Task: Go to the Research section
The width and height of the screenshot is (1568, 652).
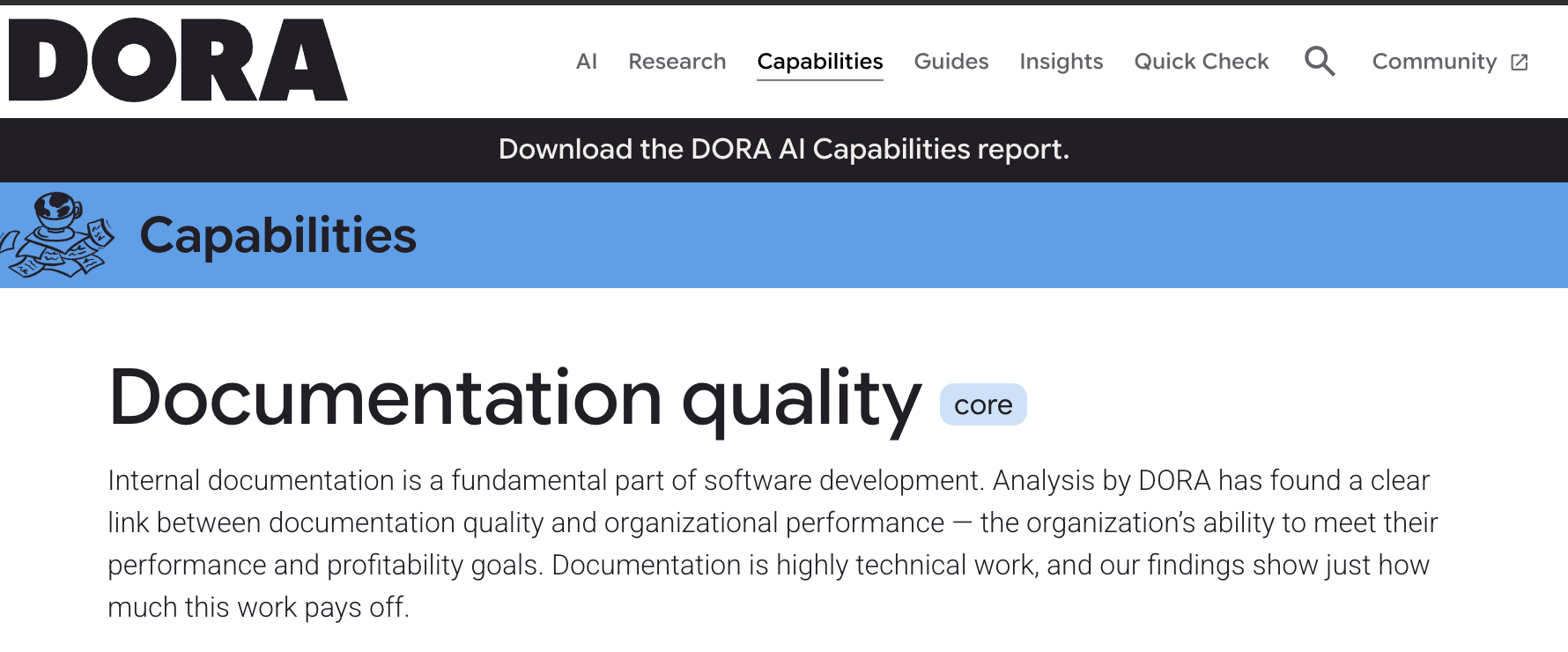Action: click(x=677, y=61)
